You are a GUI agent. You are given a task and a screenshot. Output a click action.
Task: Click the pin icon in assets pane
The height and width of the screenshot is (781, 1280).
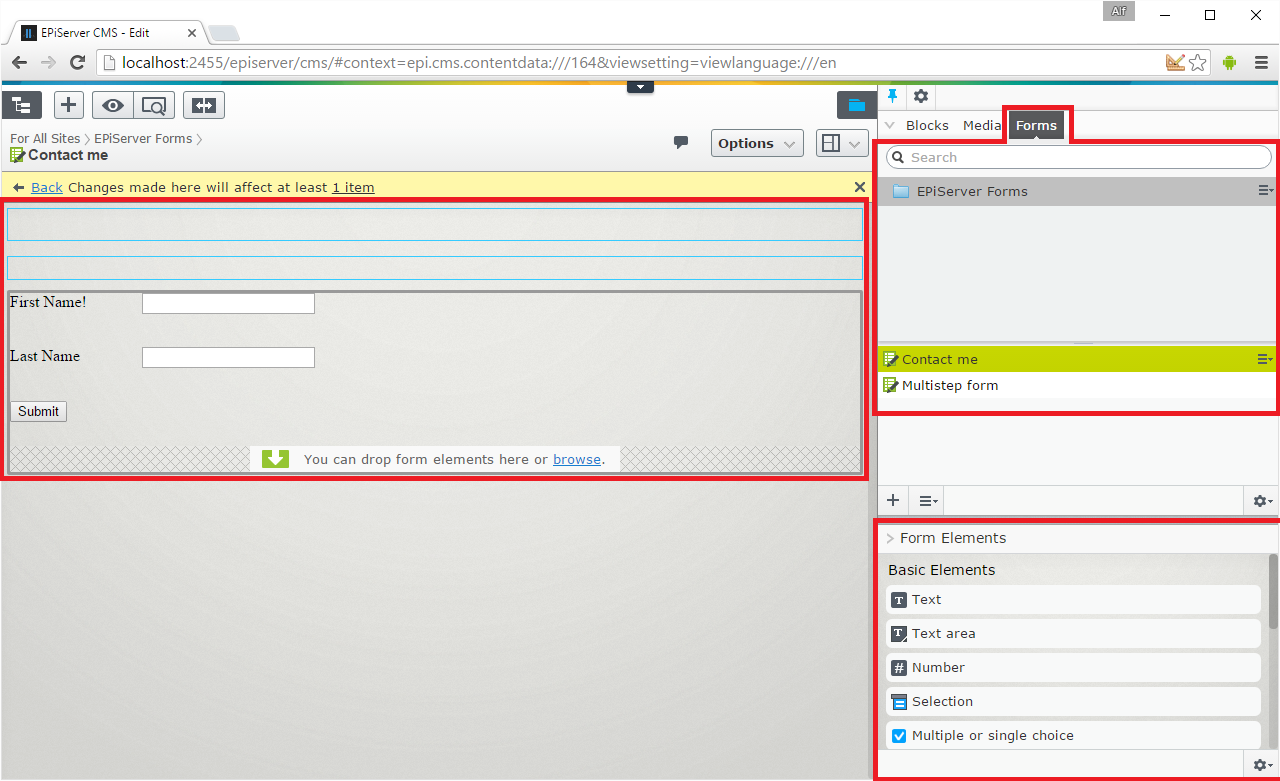coord(893,96)
